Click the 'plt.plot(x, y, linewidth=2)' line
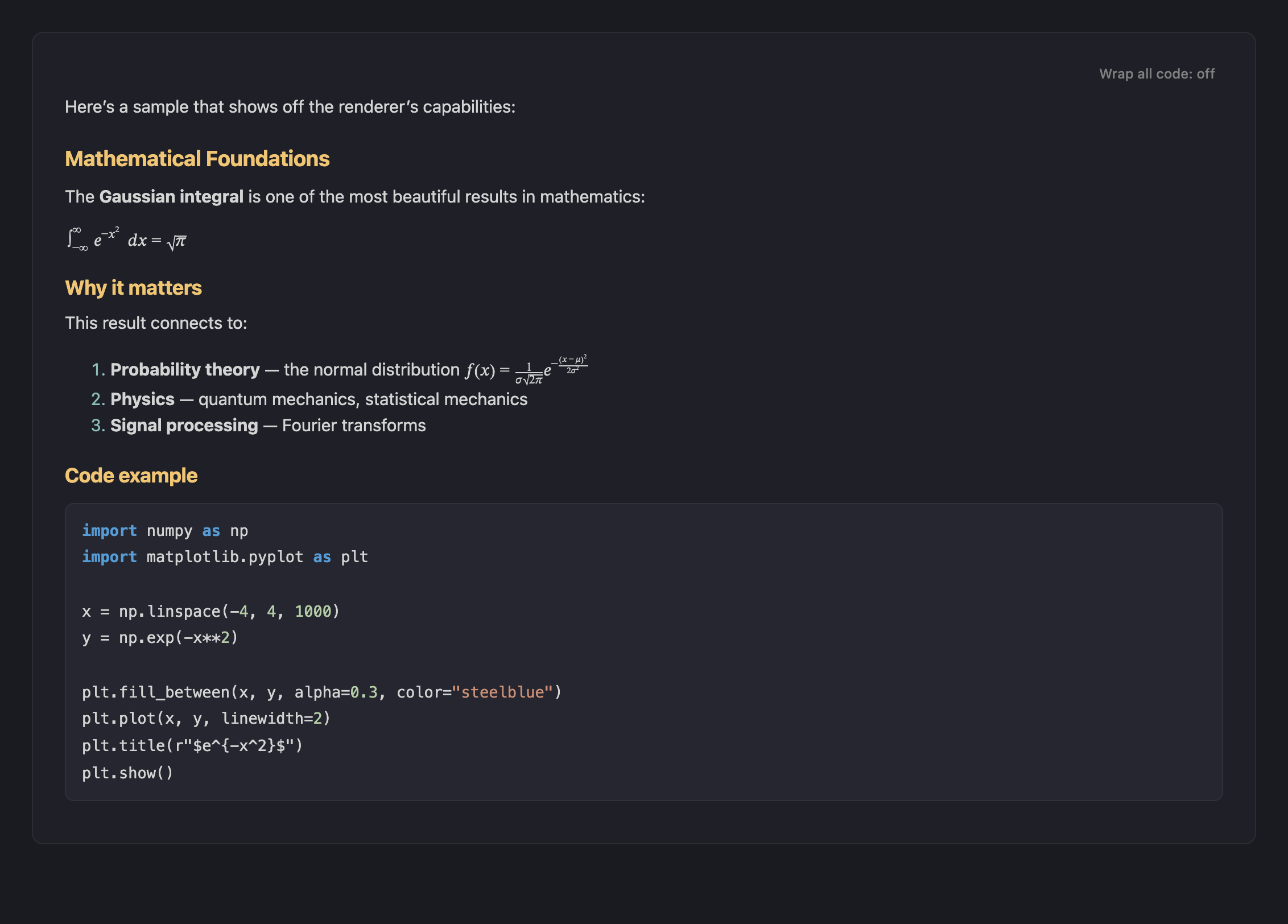Screen dimensions: 1288x924 click(x=206, y=719)
